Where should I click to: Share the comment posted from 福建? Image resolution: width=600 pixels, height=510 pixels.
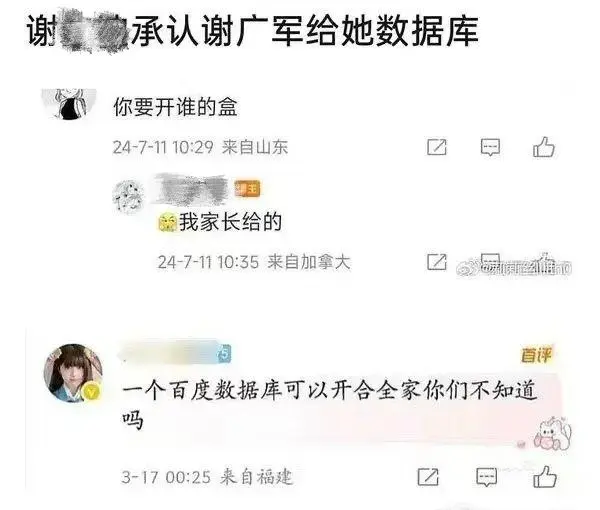(428, 477)
